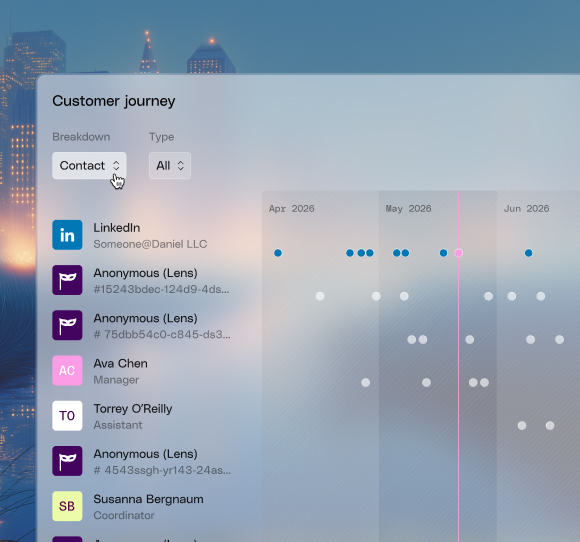Click the April event dot for Ava Chen
Viewport: 580px width, 542px height.
point(365,383)
